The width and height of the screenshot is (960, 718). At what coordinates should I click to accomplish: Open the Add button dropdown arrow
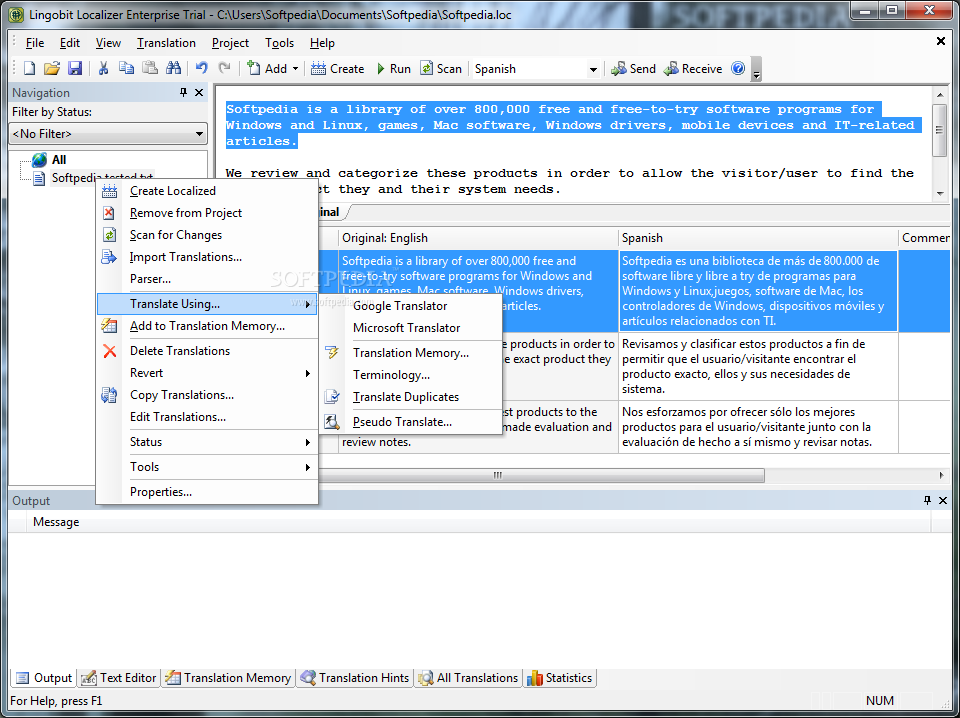295,69
